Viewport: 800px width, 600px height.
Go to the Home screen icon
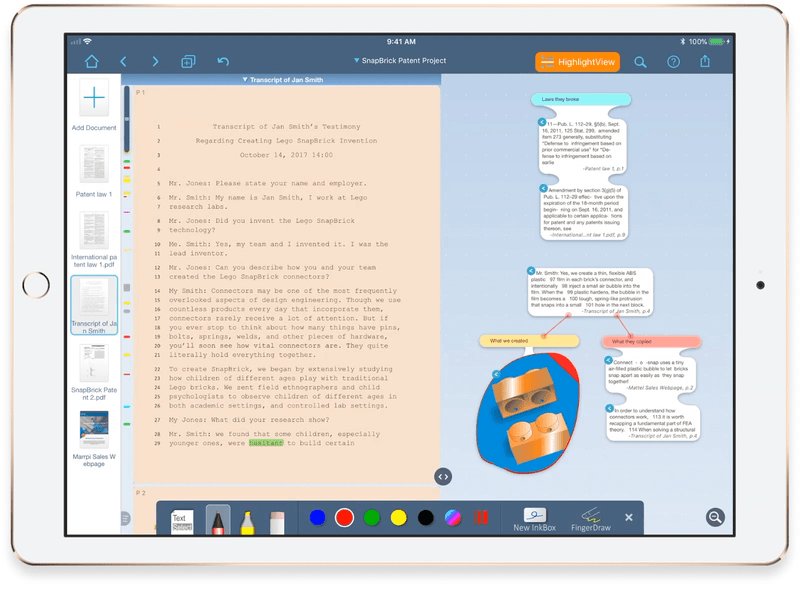(92, 62)
